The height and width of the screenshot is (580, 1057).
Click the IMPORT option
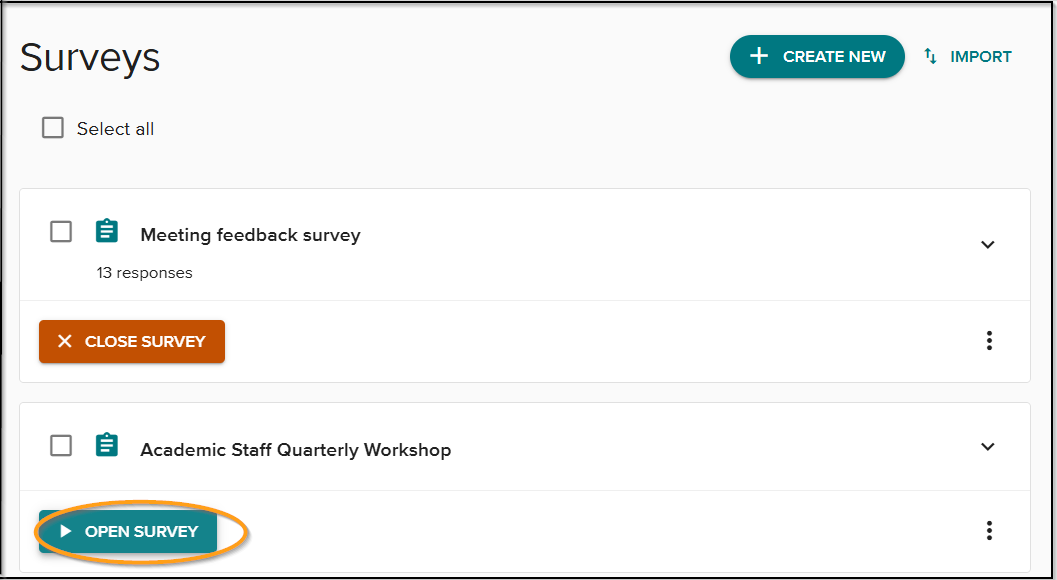(x=966, y=56)
